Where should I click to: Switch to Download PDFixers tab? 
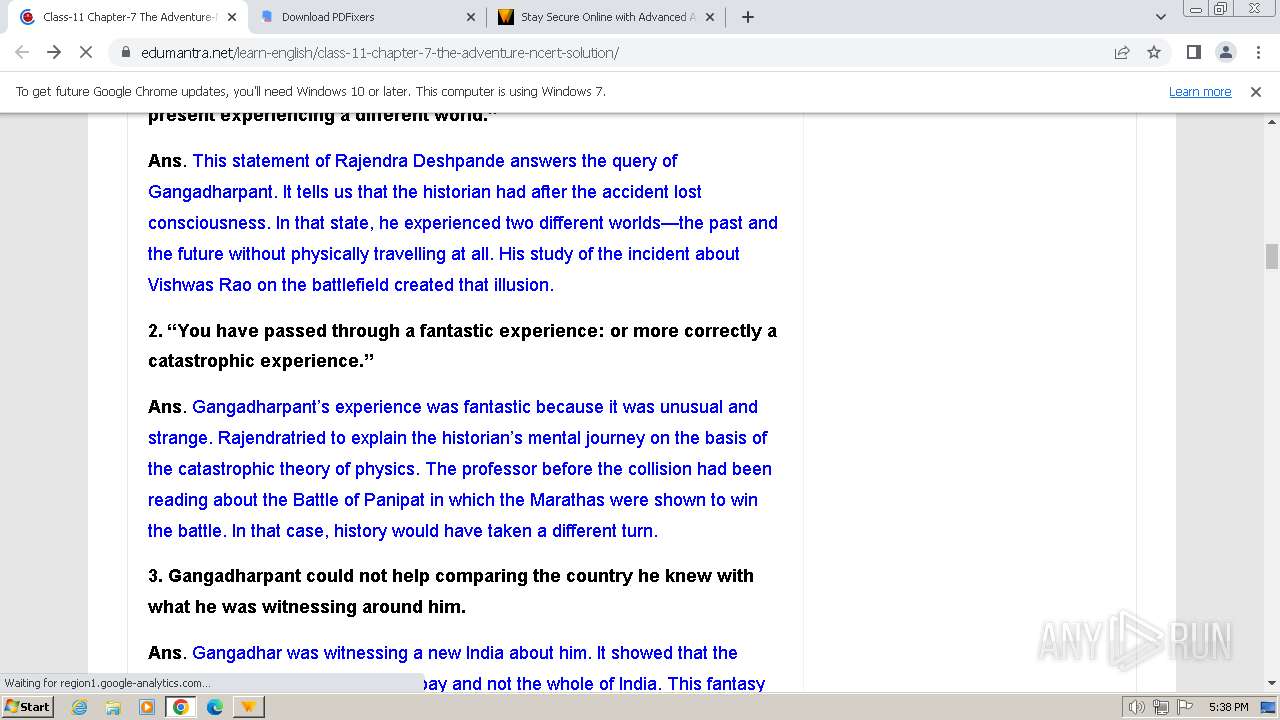tap(366, 17)
